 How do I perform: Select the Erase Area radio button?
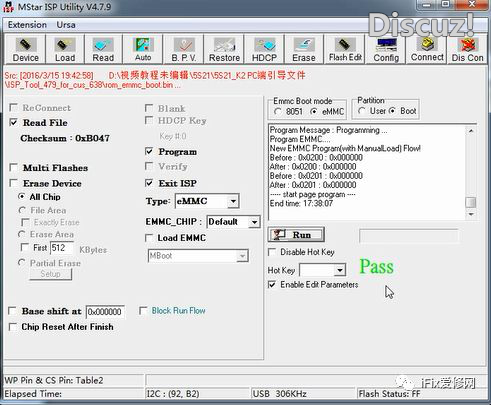point(22,234)
